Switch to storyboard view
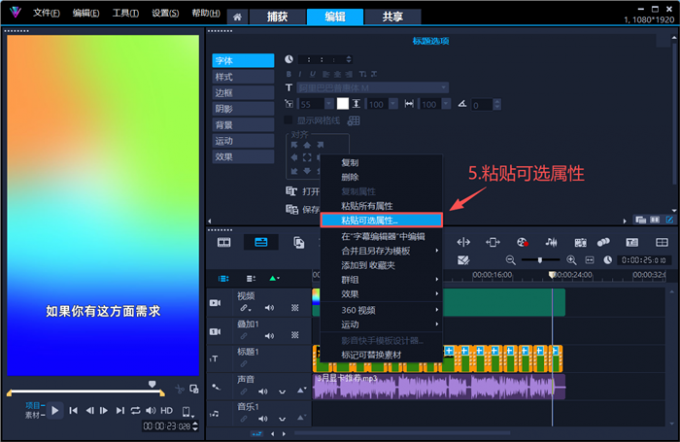 click(x=224, y=242)
